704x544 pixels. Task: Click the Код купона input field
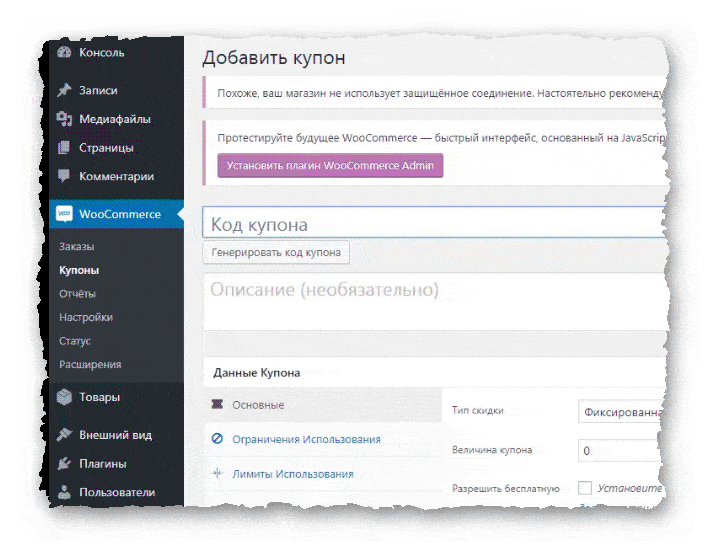point(434,222)
